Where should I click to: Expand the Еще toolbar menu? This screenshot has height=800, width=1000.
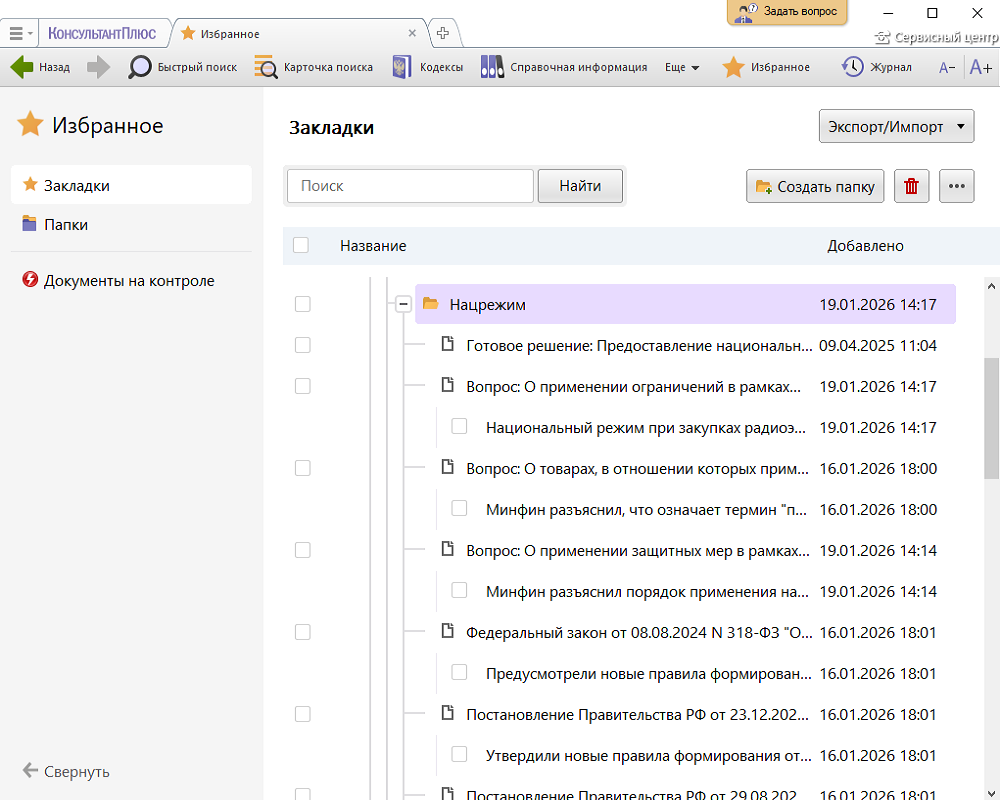click(682, 67)
